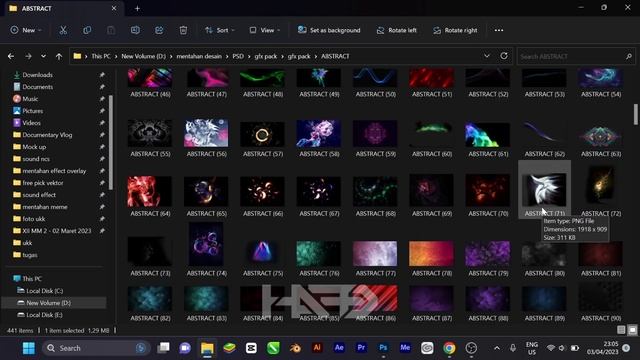Select the ABSTRACT (78) thumbnail

coord(431,254)
